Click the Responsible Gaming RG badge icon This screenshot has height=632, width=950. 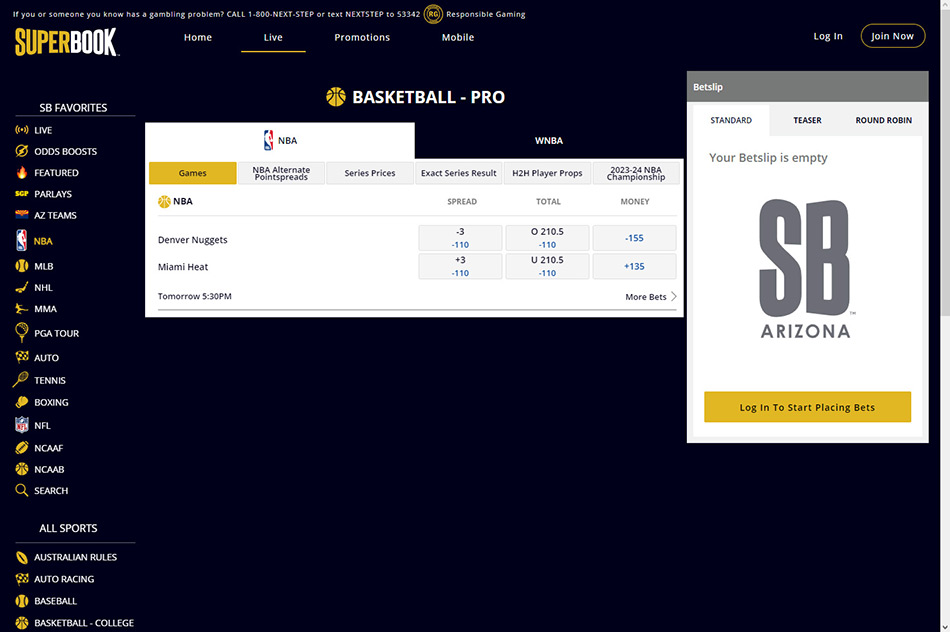pyautogui.click(x=433, y=14)
